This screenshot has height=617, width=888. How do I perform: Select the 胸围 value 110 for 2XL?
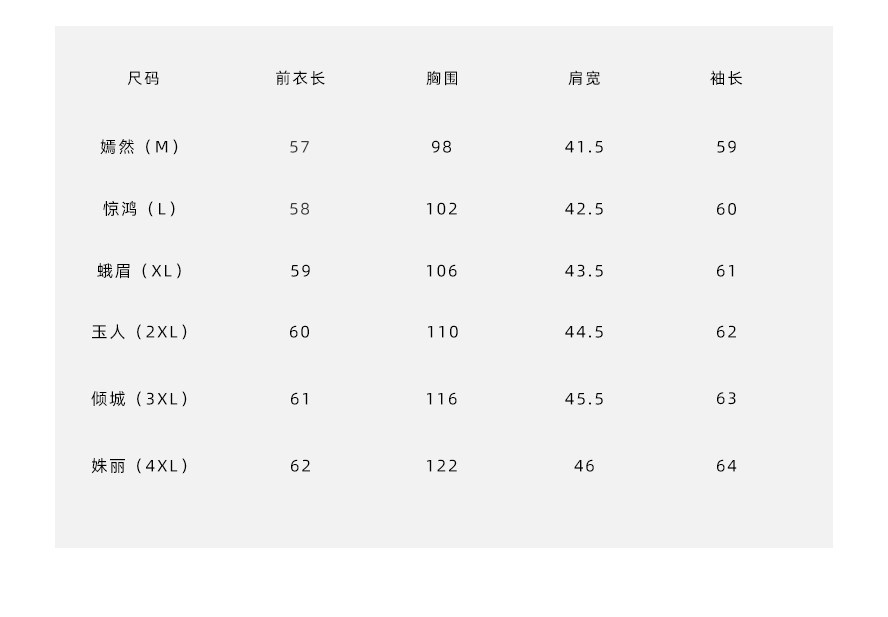442,332
